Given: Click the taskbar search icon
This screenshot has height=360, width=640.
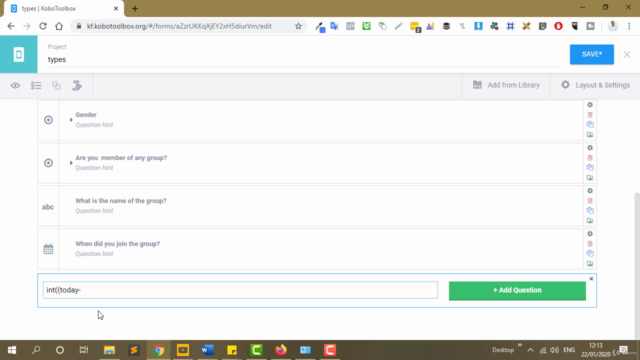Looking at the screenshot, I should pos(36,350).
